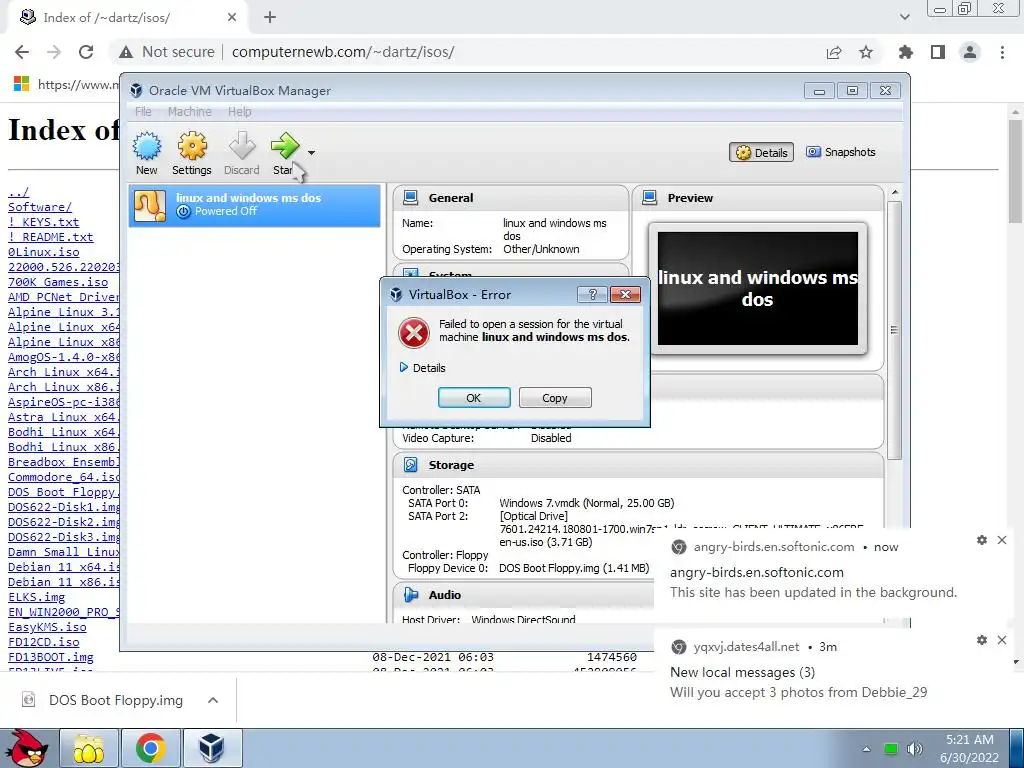Click the VM preview thumbnail

point(758,288)
